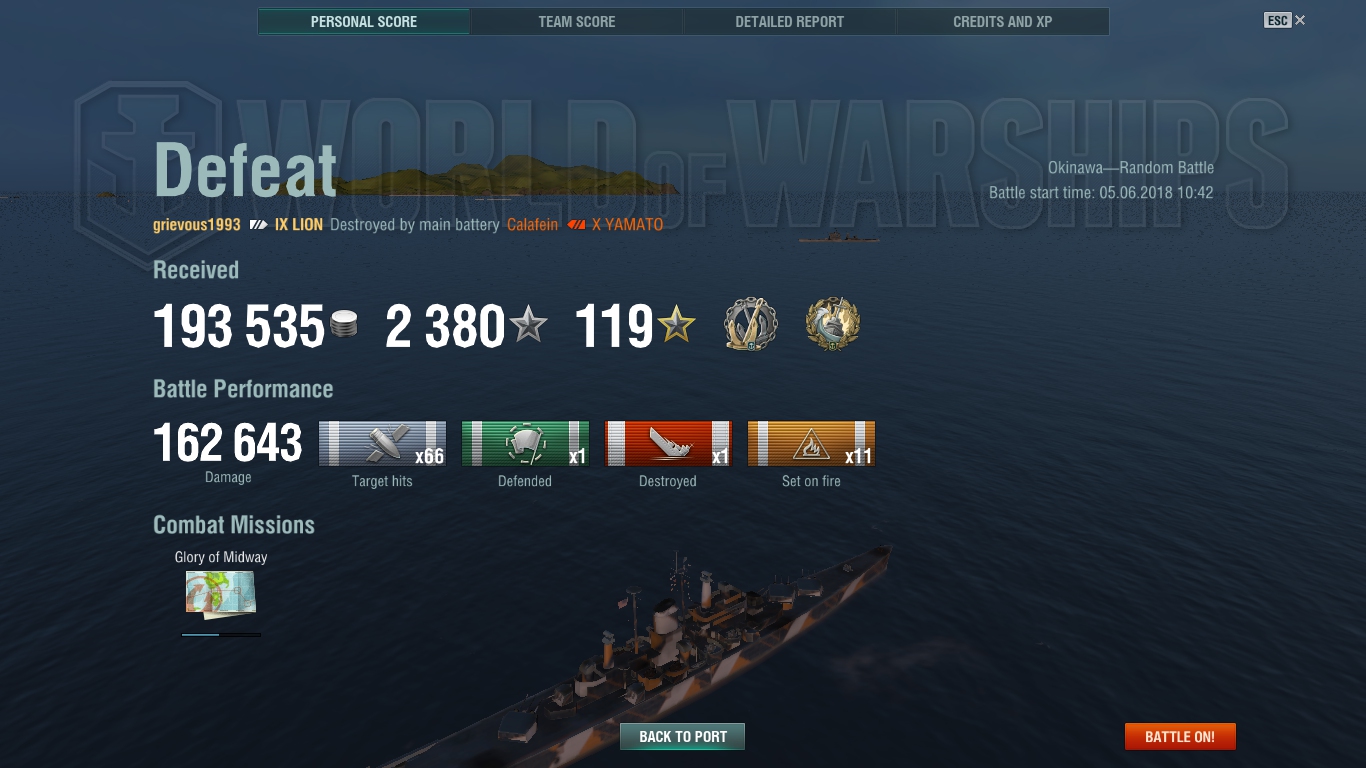Click the Glory of Midway progress bar
Screen dimensions: 1366x768
[221, 634]
